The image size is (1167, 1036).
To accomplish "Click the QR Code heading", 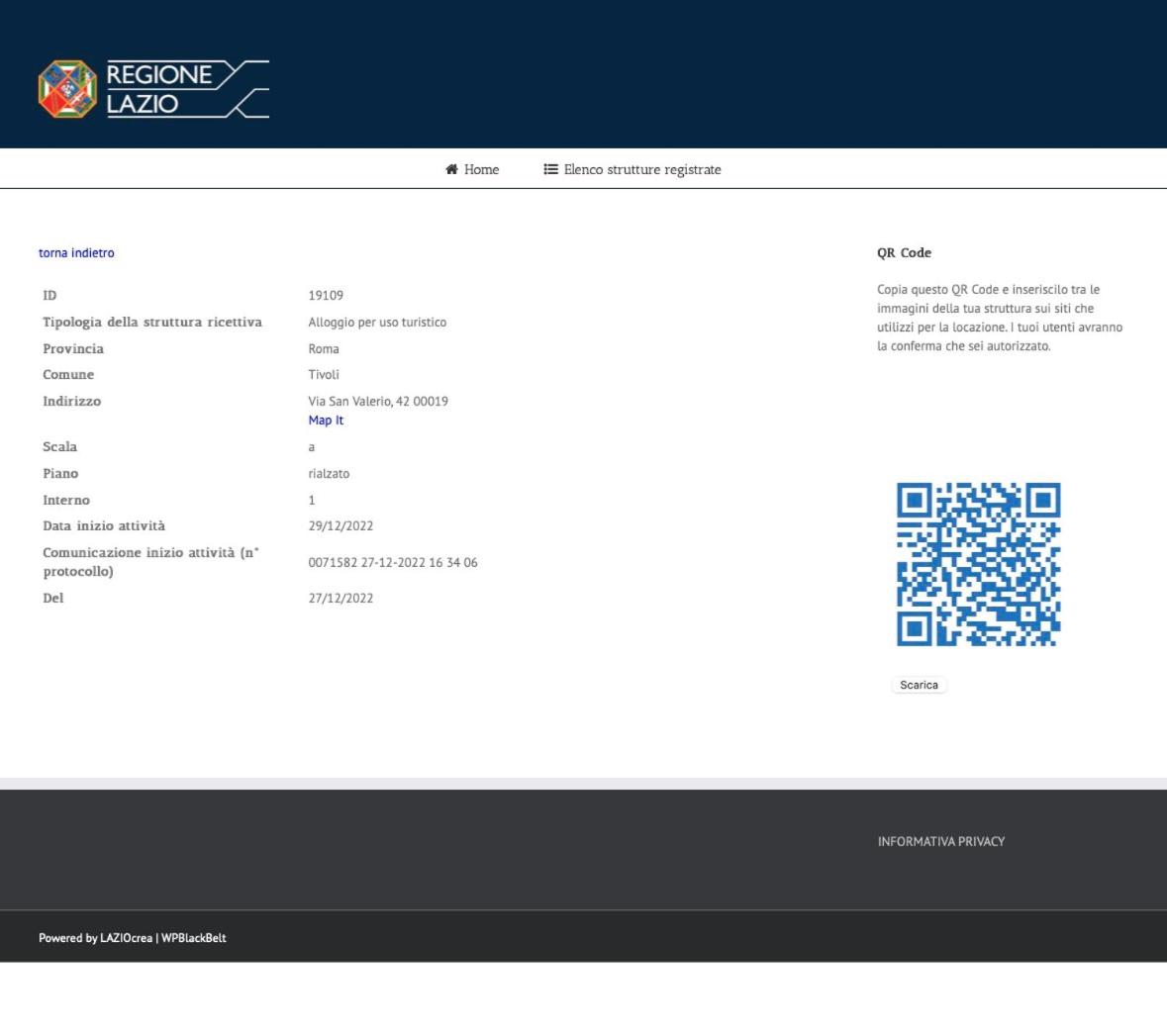I will (x=904, y=253).
